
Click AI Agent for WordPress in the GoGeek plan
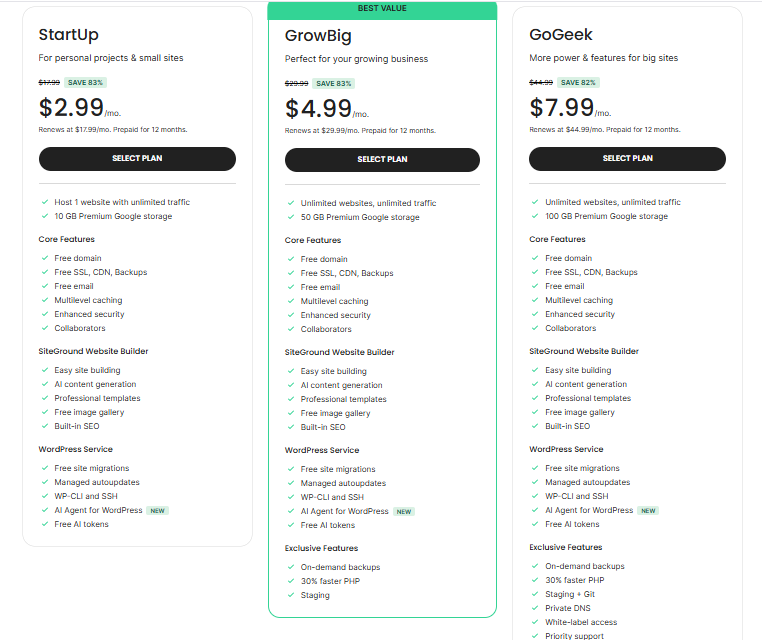point(589,510)
